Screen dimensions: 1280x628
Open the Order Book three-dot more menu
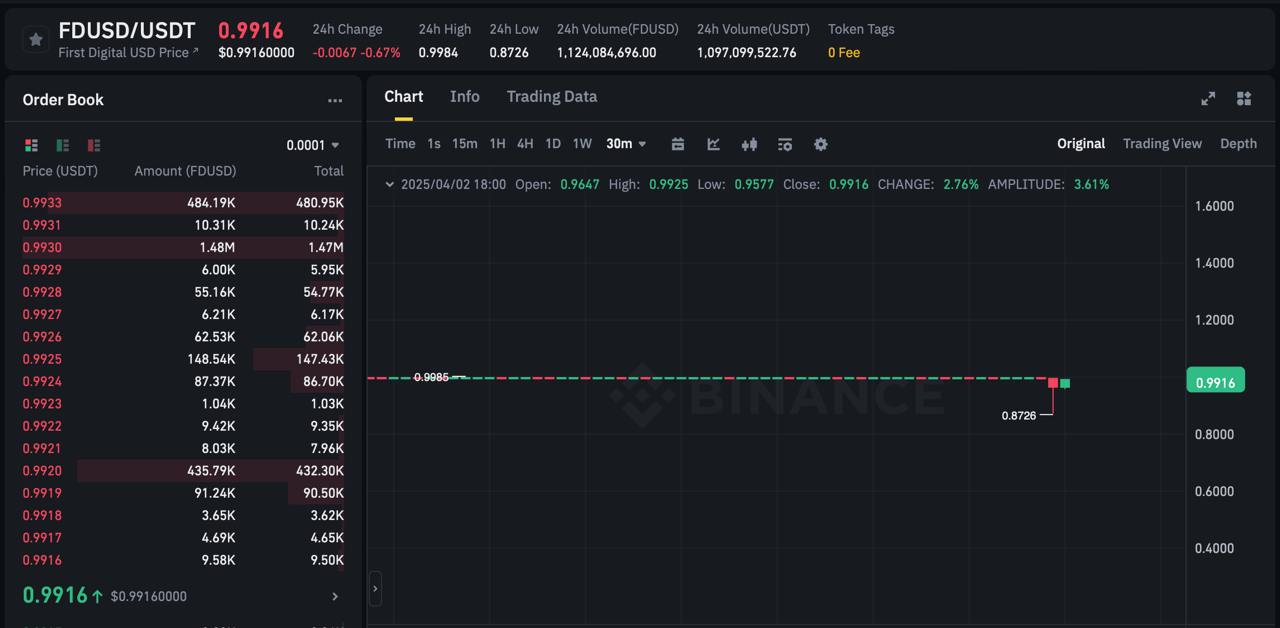(x=335, y=100)
